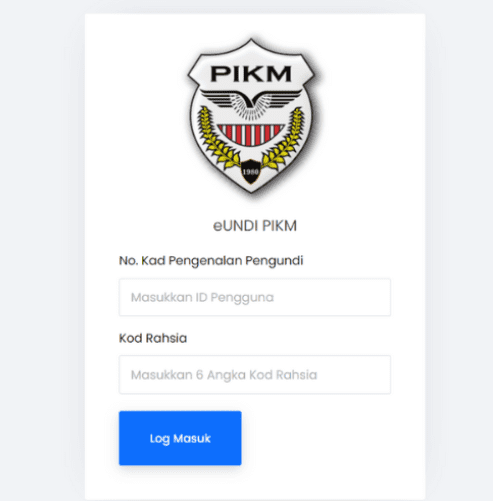Image resolution: width=493 pixels, height=501 pixels.
Task: Click the PIKM shield logo
Action: tap(251, 116)
